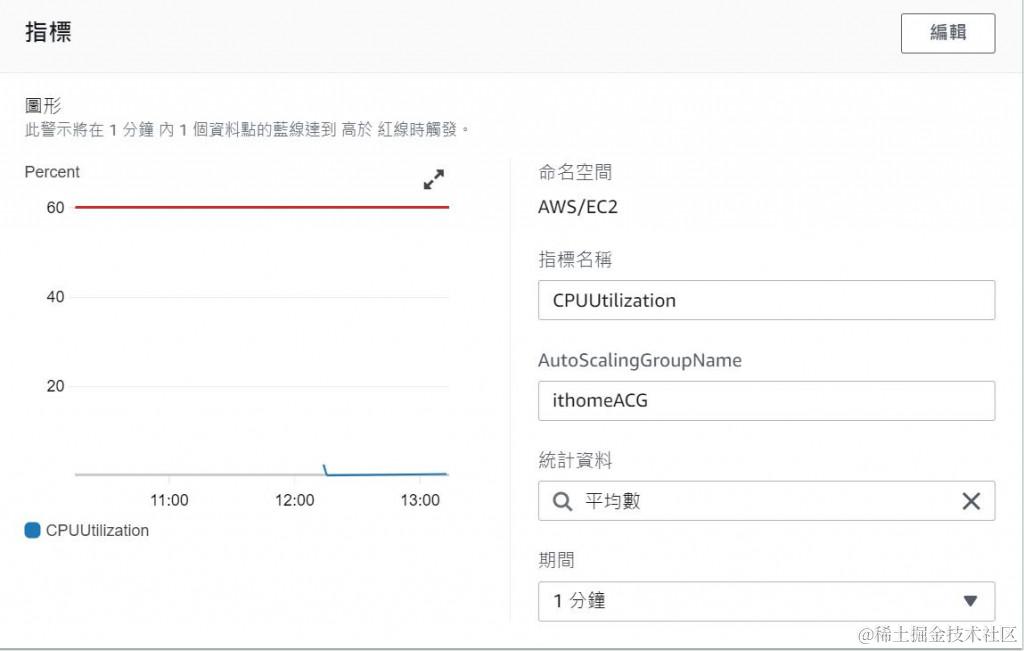1024x651 pixels.
Task: Click the expand graph arrows icon
Action: point(432,180)
